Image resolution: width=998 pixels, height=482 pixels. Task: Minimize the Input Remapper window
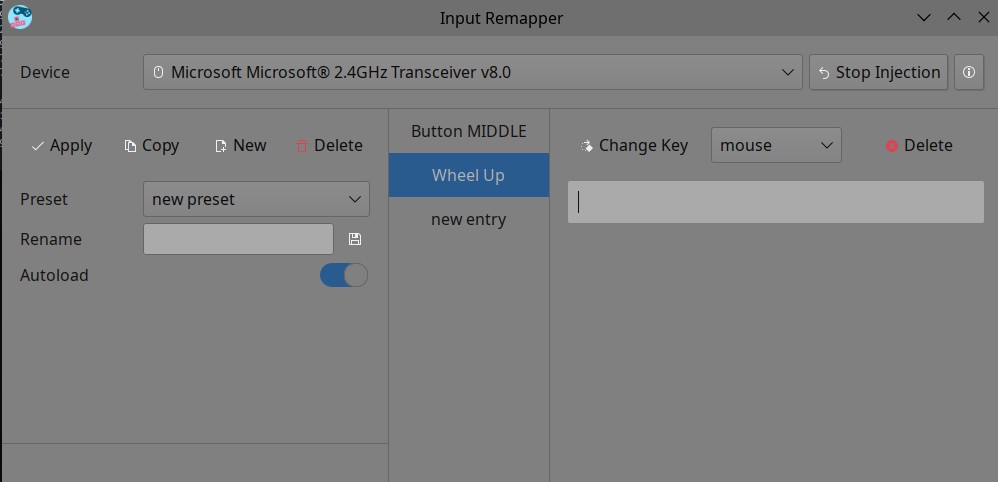coord(924,17)
